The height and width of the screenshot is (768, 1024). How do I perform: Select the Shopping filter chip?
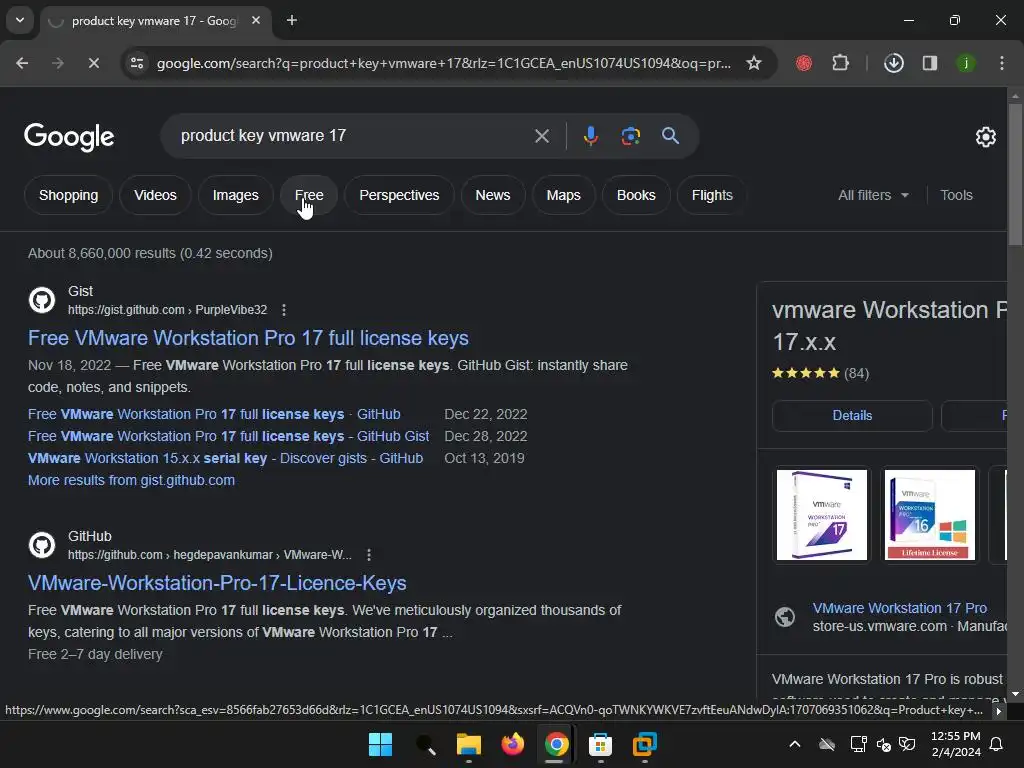[69, 195]
